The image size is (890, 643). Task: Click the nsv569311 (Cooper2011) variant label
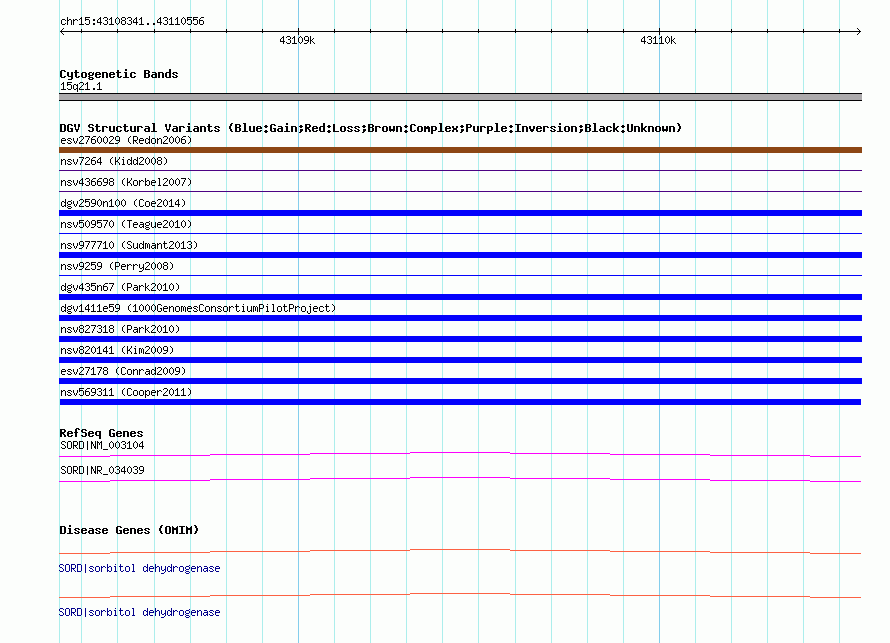point(126,392)
